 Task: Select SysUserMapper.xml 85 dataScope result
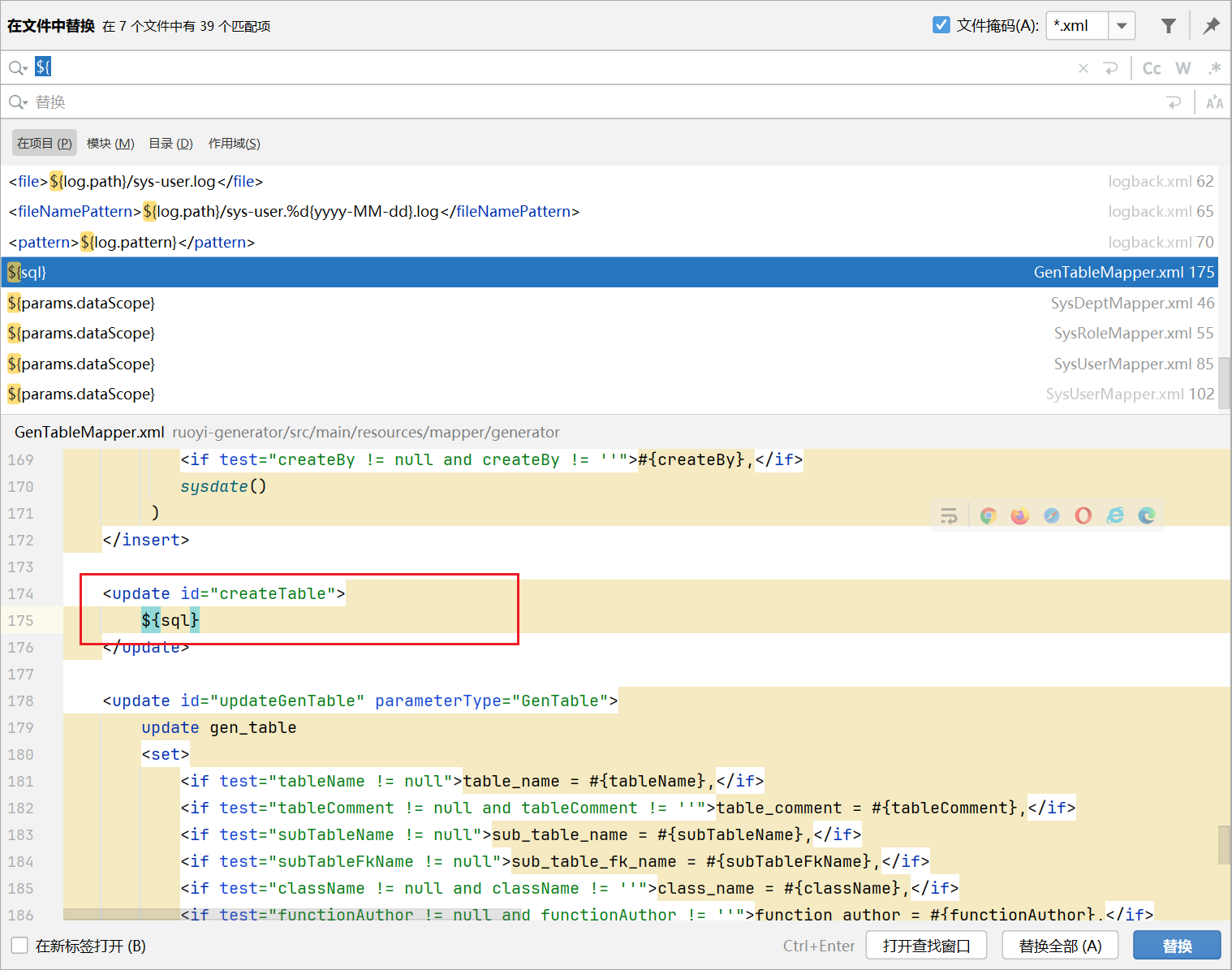610,364
